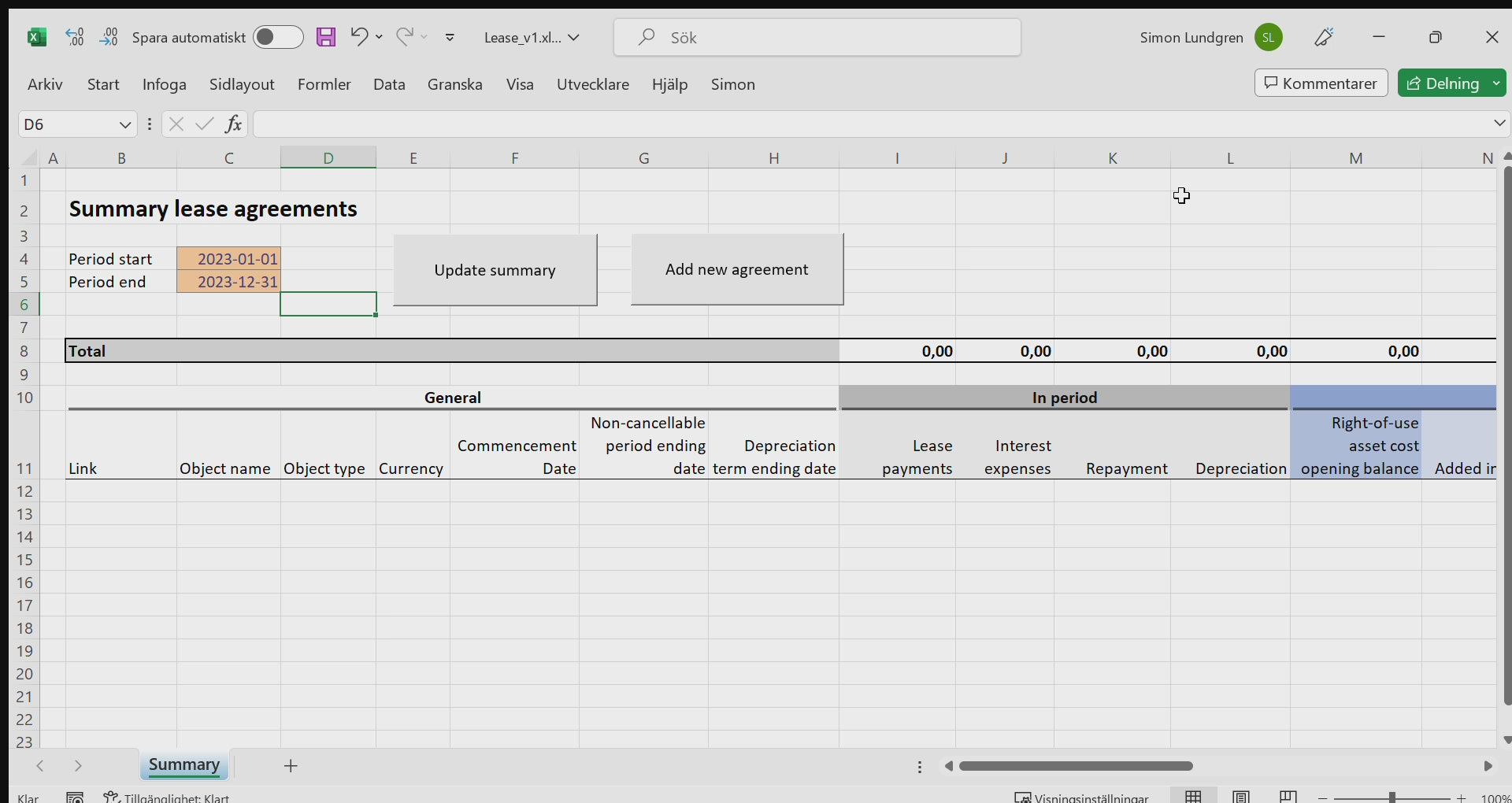Switch to Page Layout view
The image size is (1512, 803).
1241,797
